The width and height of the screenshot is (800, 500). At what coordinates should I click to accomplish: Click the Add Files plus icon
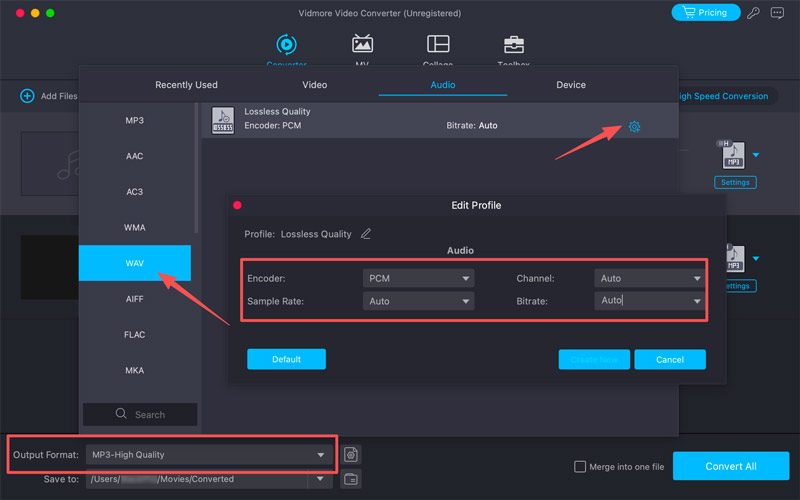click(x=27, y=96)
